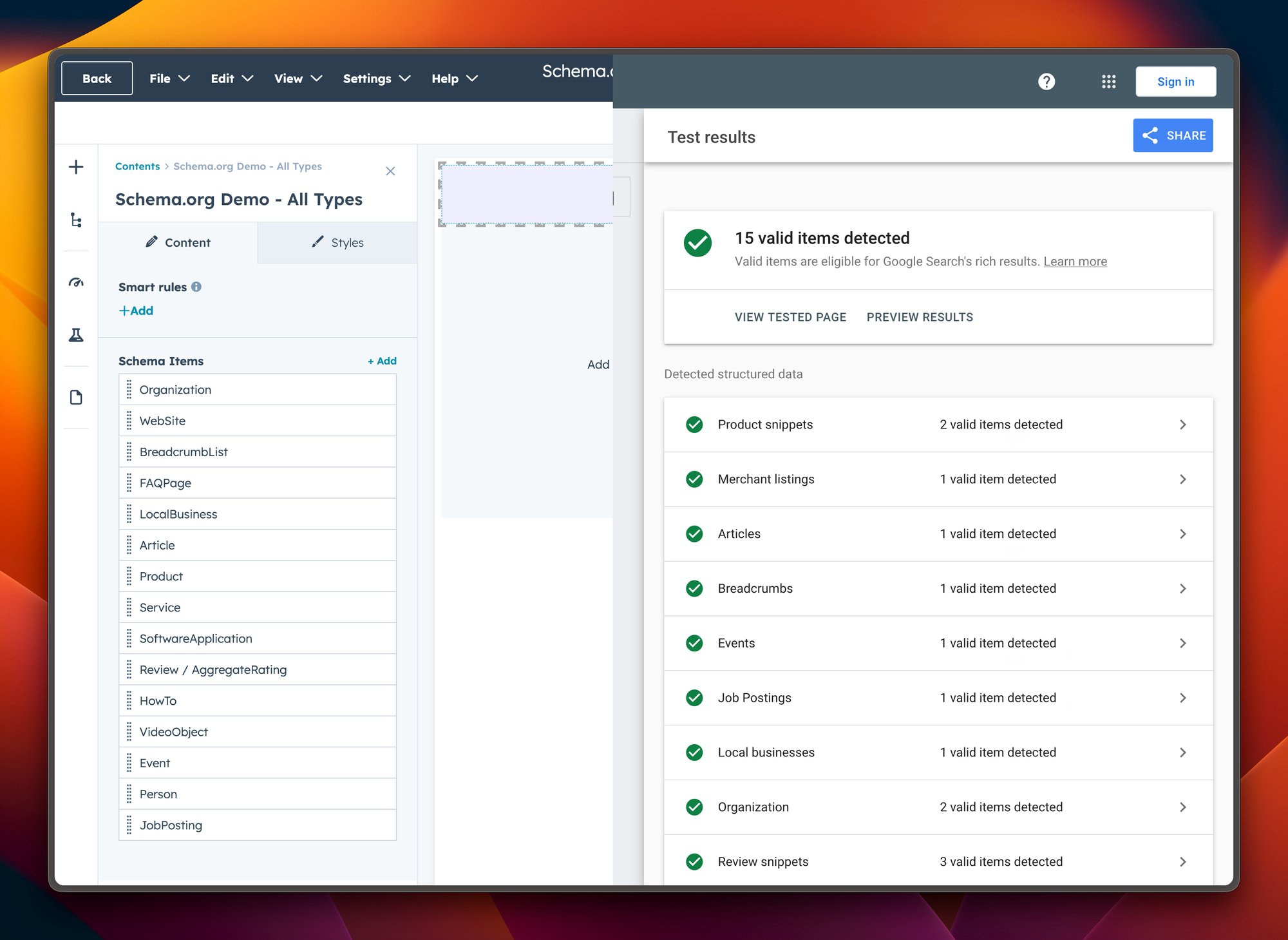Switch to the Styles tab
This screenshot has height=940, width=1288.
point(337,243)
